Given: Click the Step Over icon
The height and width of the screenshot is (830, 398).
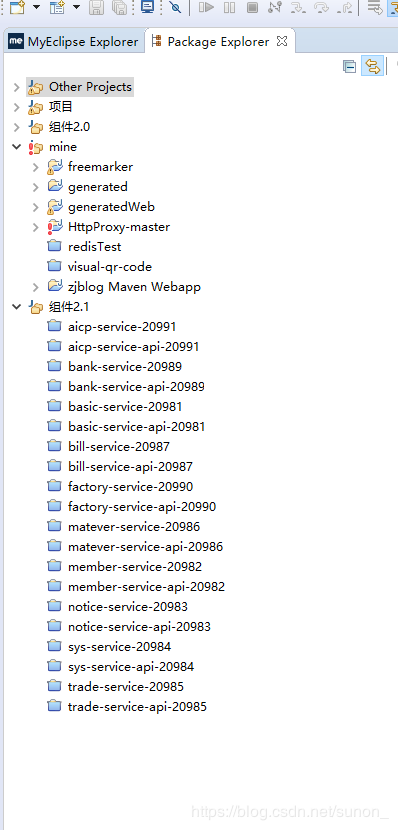Looking at the screenshot, I should [322, 7].
